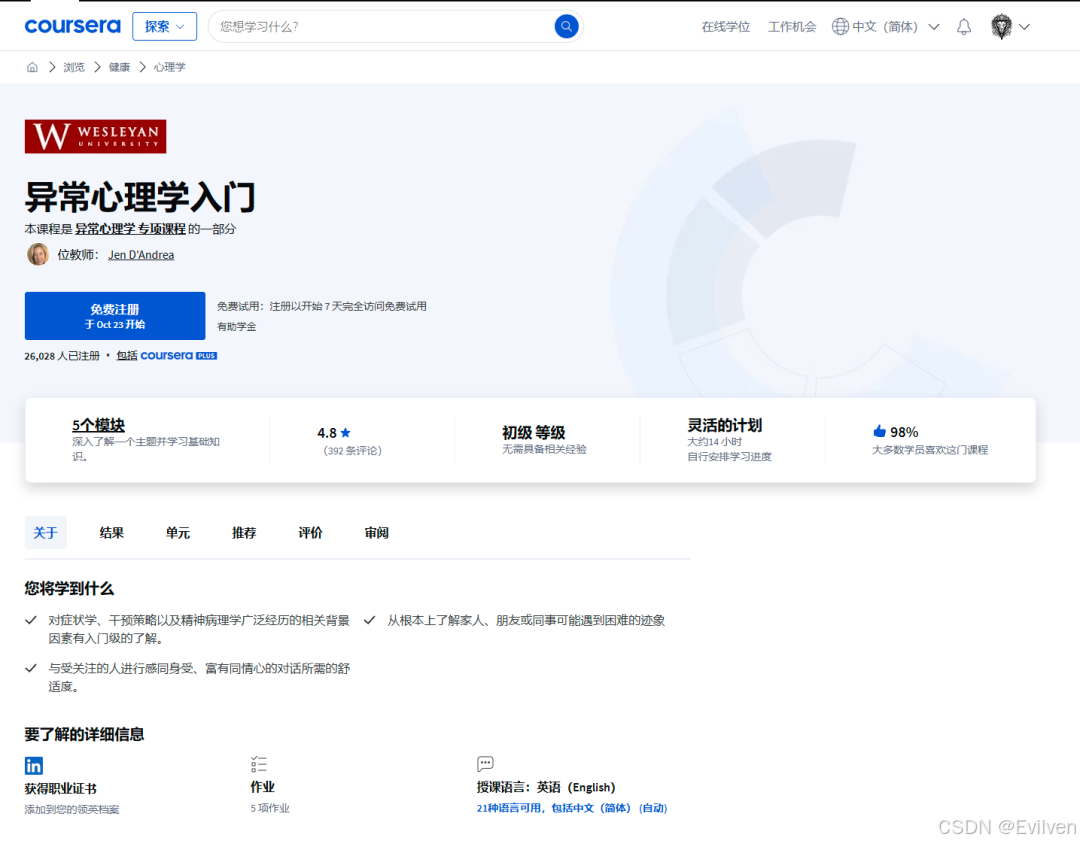Click instructor Jen D'Andrea's photo
The width and height of the screenshot is (1080, 844).
38,254
